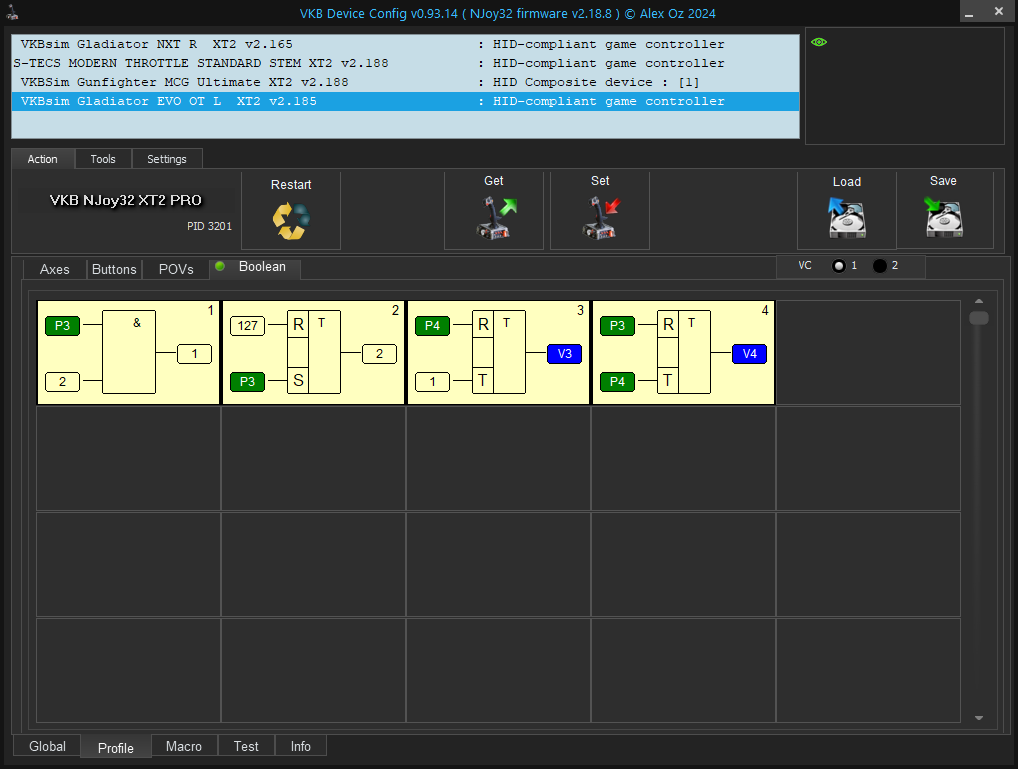Click the AND gate block in cell 1
Screen dimensions: 1018x769
pyautogui.click(x=129, y=352)
